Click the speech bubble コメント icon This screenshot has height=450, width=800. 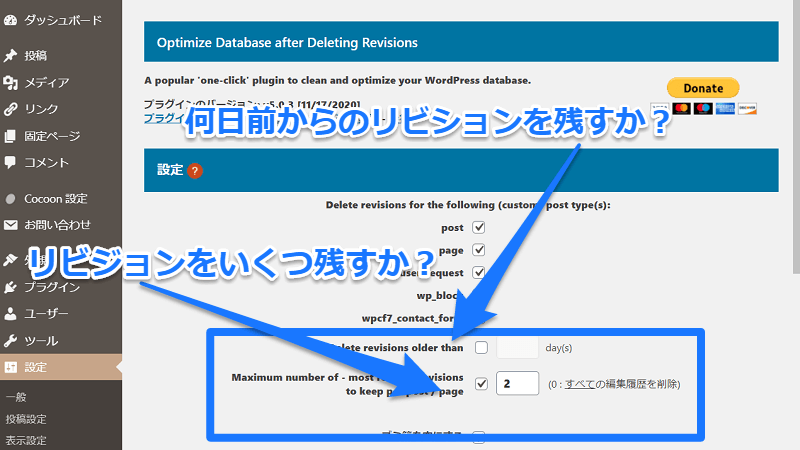pyautogui.click(x=10, y=162)
